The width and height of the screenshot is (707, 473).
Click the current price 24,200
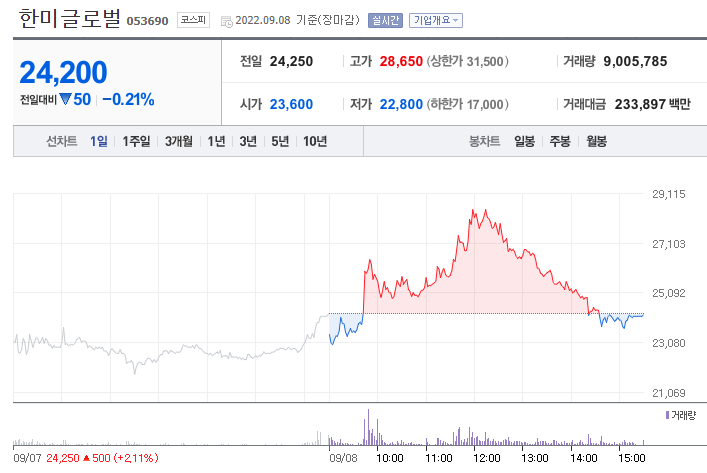pyautogui.click(x=63, y=72)
